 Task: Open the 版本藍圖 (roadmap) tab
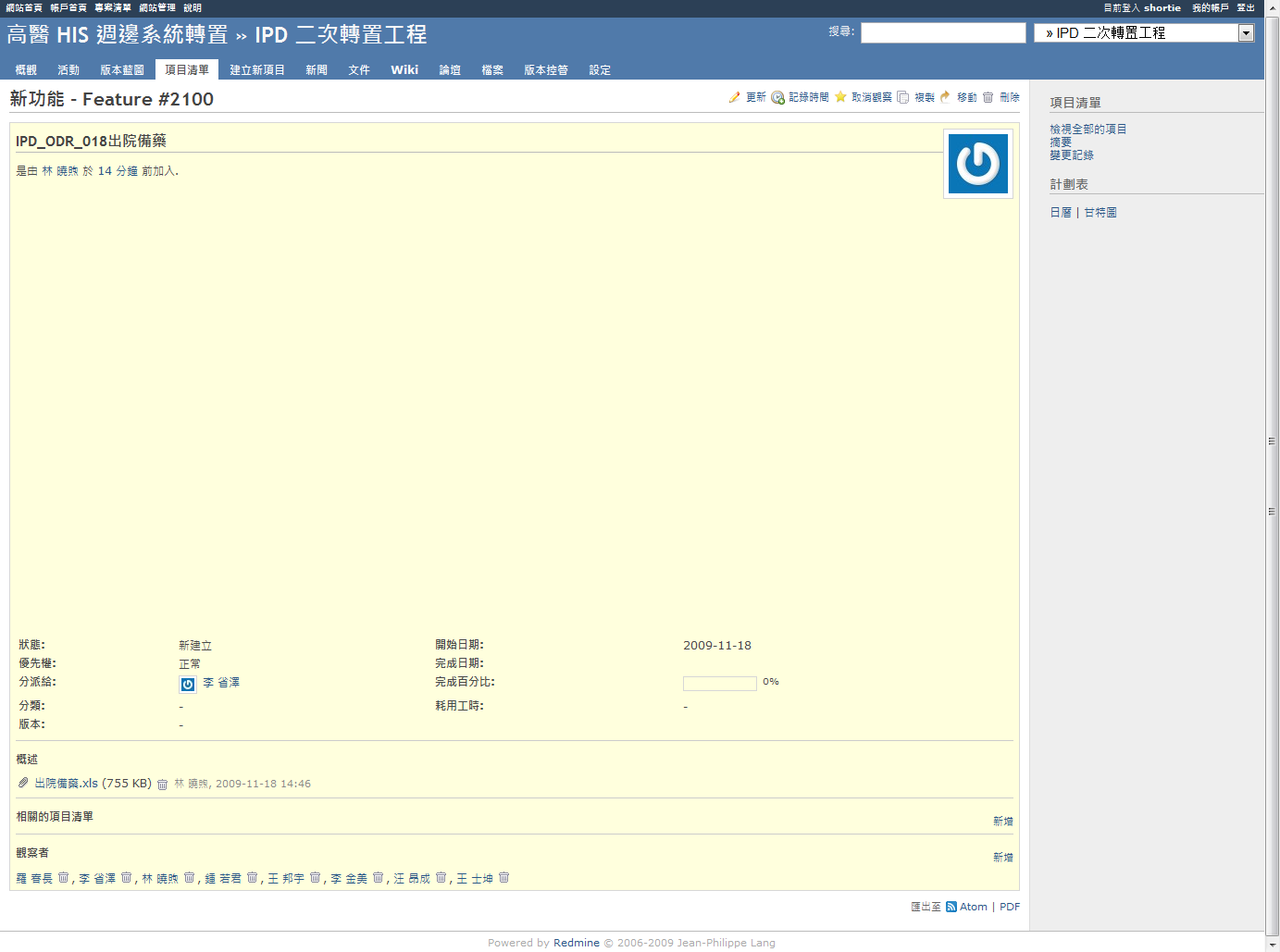pos(122,70)
